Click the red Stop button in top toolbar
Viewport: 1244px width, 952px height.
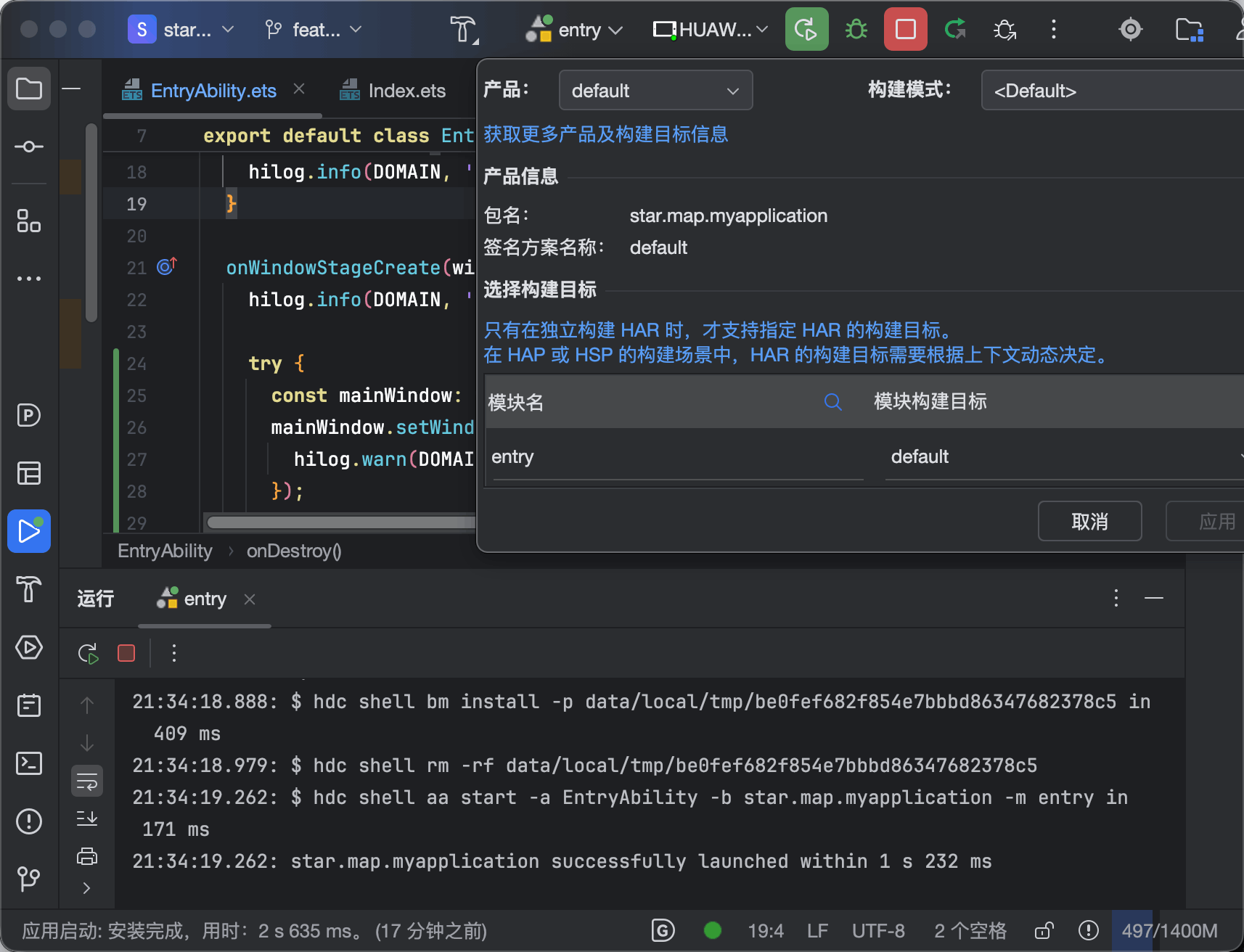905,29
